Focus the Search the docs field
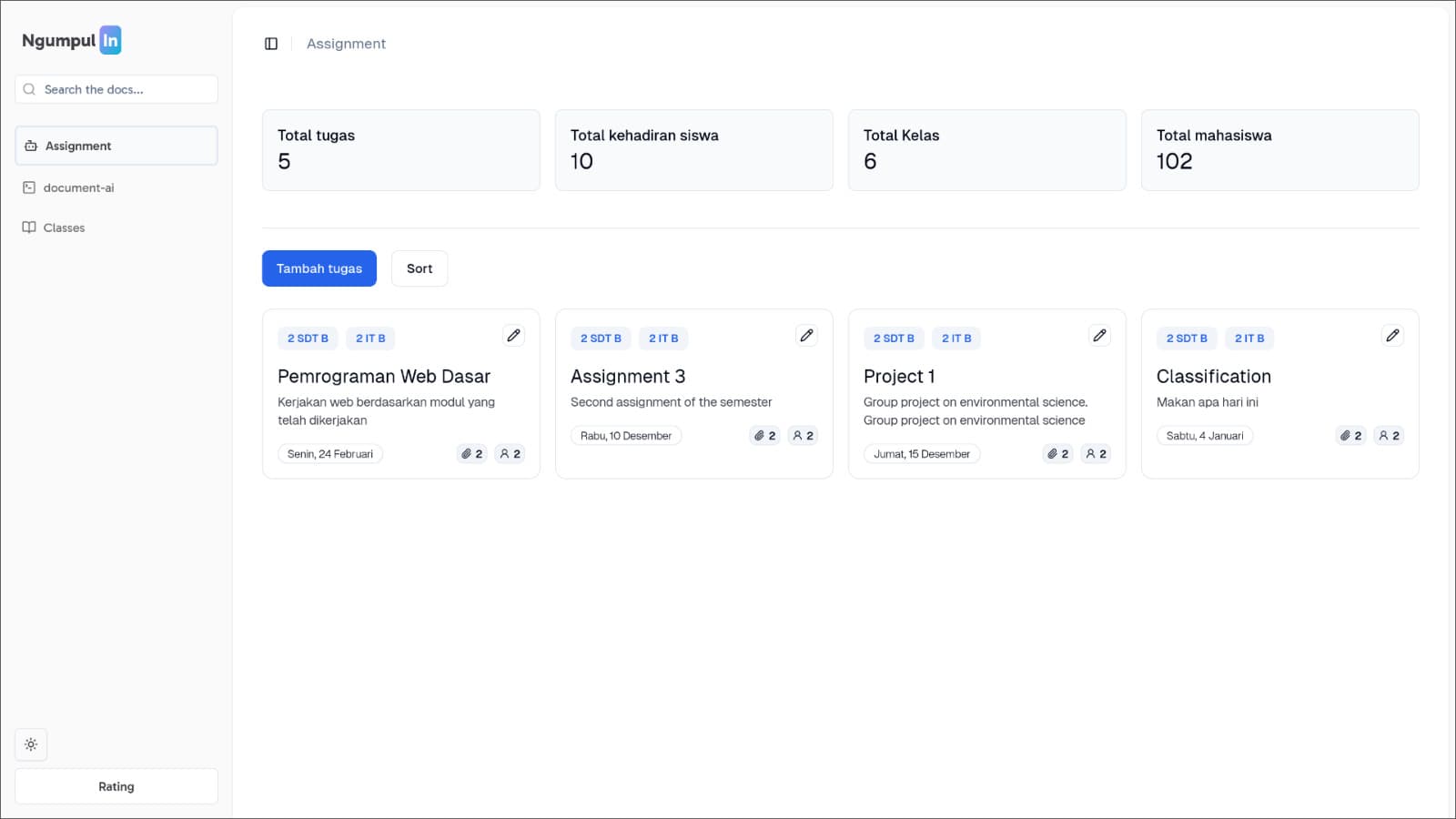 [x=116, y=89]
